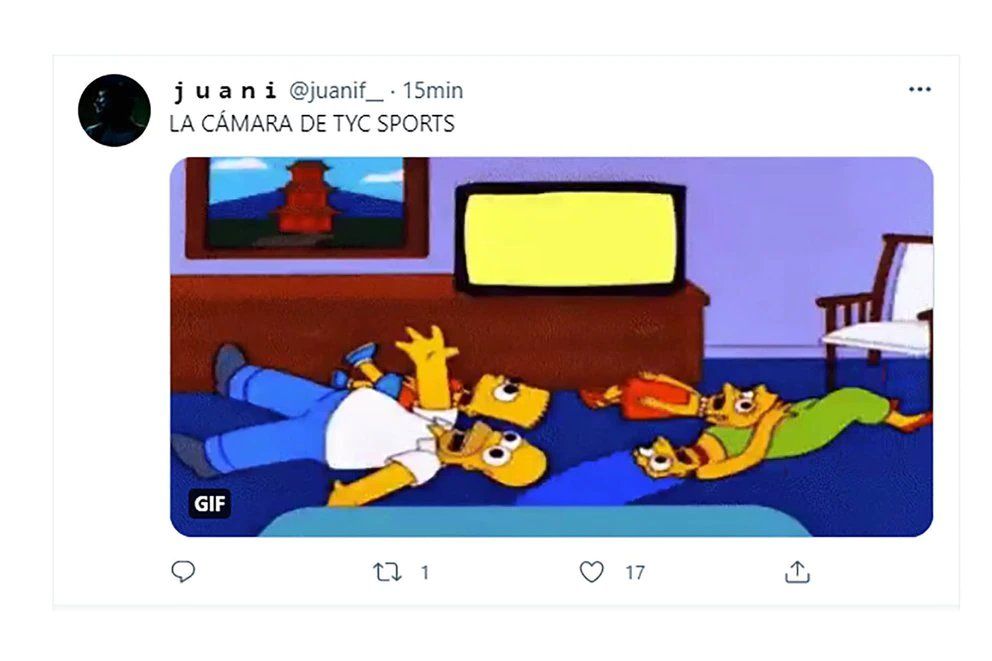
Task: Open the tweet via the 15min timestamp
Action: 433,91
